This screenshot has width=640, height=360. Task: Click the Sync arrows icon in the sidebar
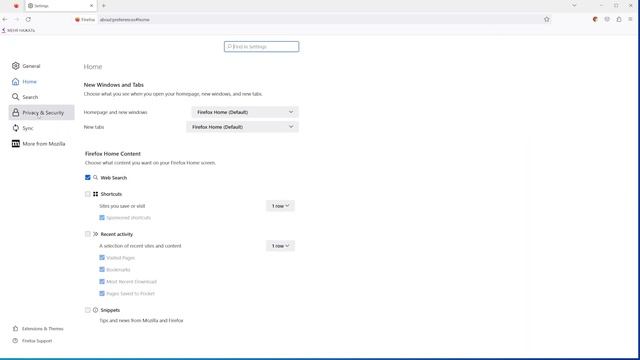pyautogui.click(x=16, y=128)
